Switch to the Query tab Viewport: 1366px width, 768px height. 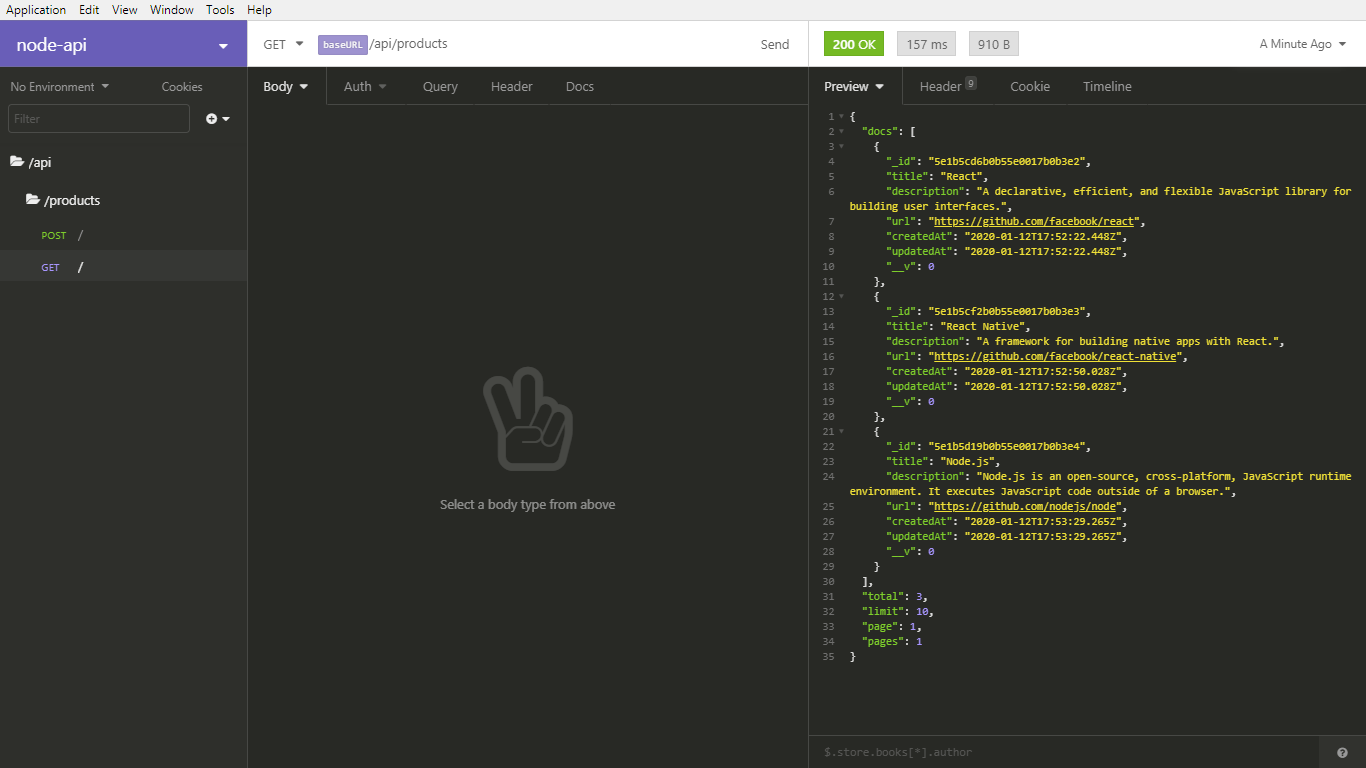pyautogui.click(x=440, y=86)
